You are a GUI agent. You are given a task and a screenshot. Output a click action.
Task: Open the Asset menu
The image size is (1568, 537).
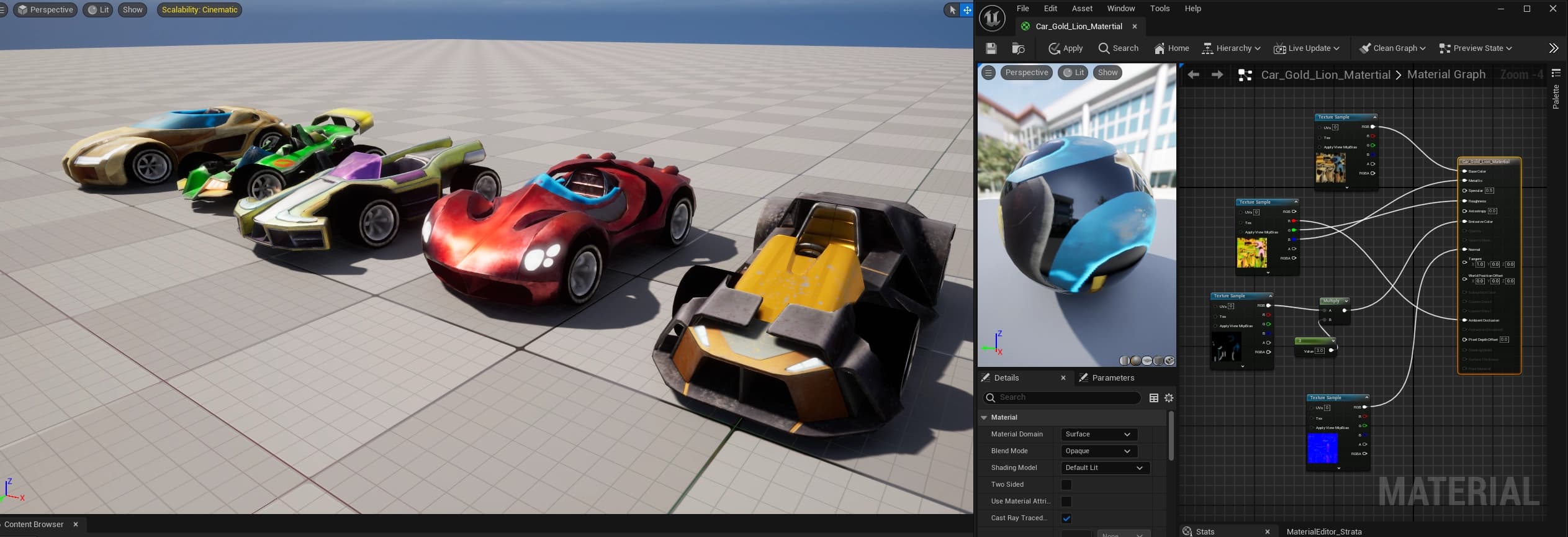(x=1082, y=9)
